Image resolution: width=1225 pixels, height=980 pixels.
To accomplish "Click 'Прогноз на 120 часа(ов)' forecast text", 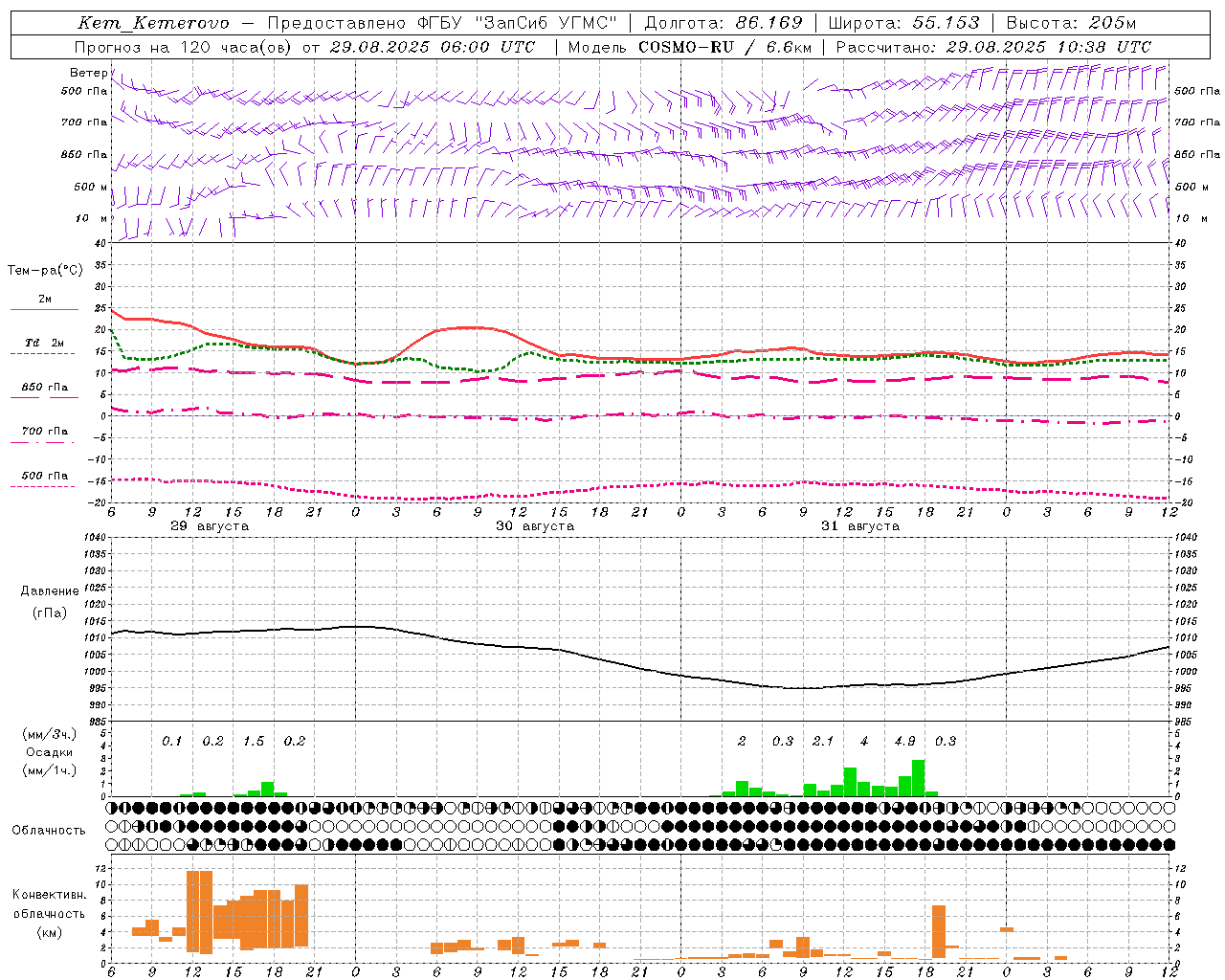I will click(184, 47).
